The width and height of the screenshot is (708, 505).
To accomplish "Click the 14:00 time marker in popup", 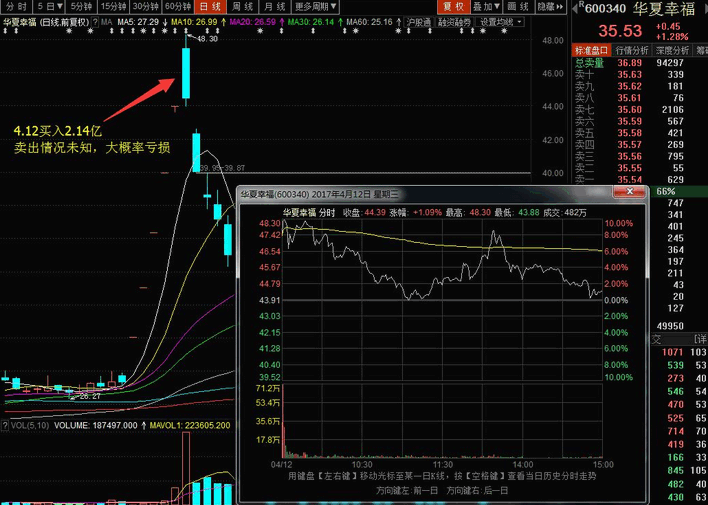I will tap(522, 464).
